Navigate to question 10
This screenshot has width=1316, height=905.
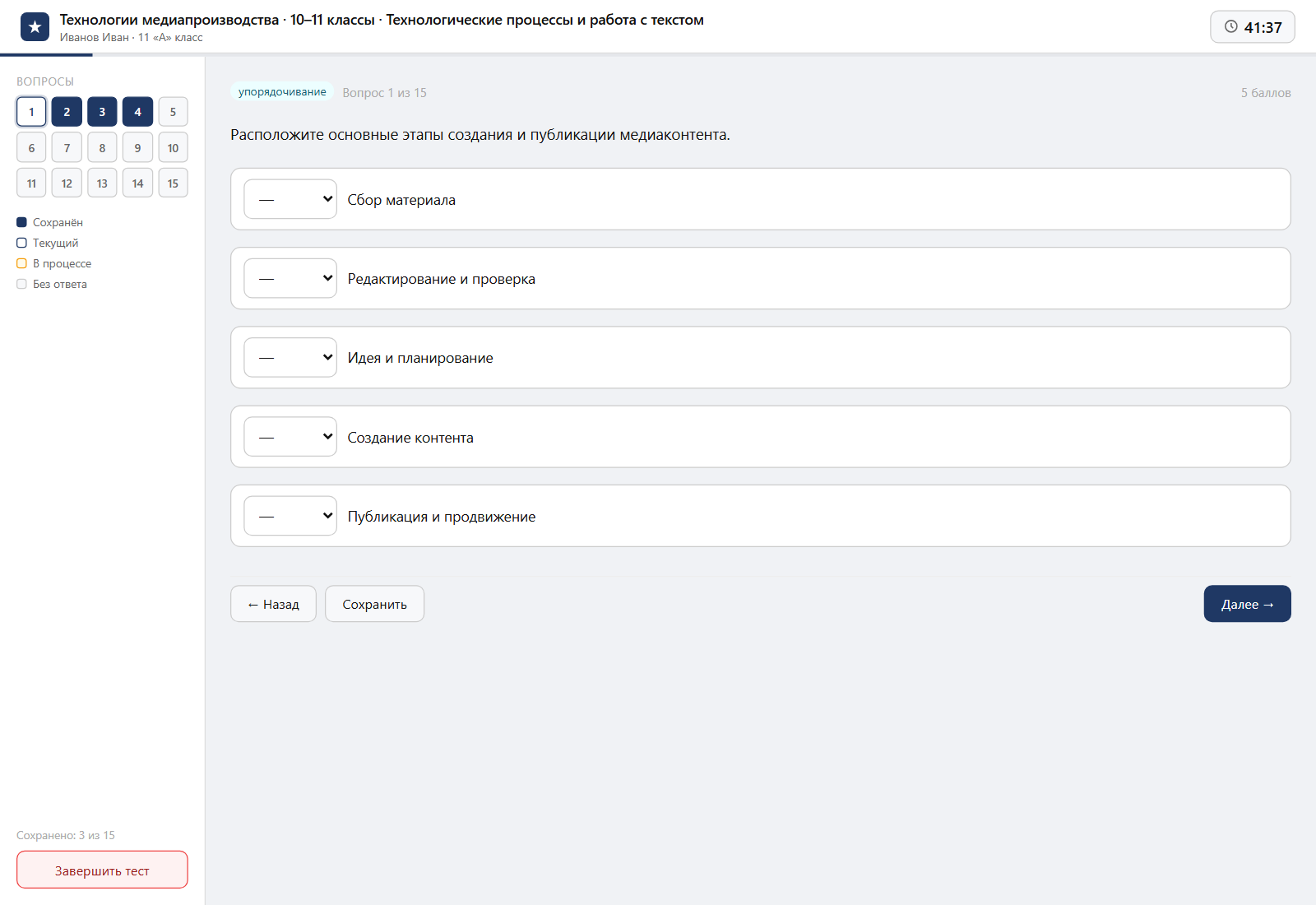pyautogui.click(x=173, y=148)
